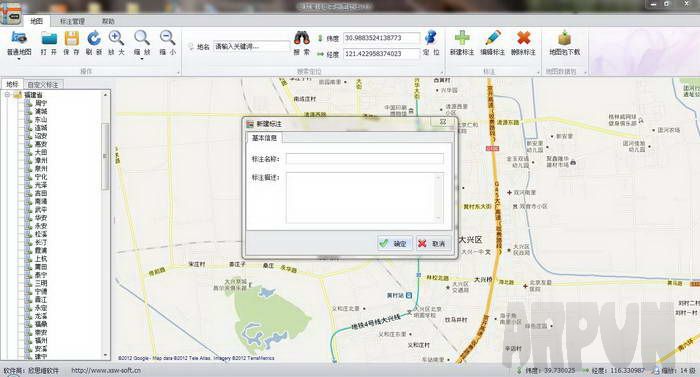Click the 保存 floppy disk icon
This screenshot has height=377, width=700.
click(71, 39)
